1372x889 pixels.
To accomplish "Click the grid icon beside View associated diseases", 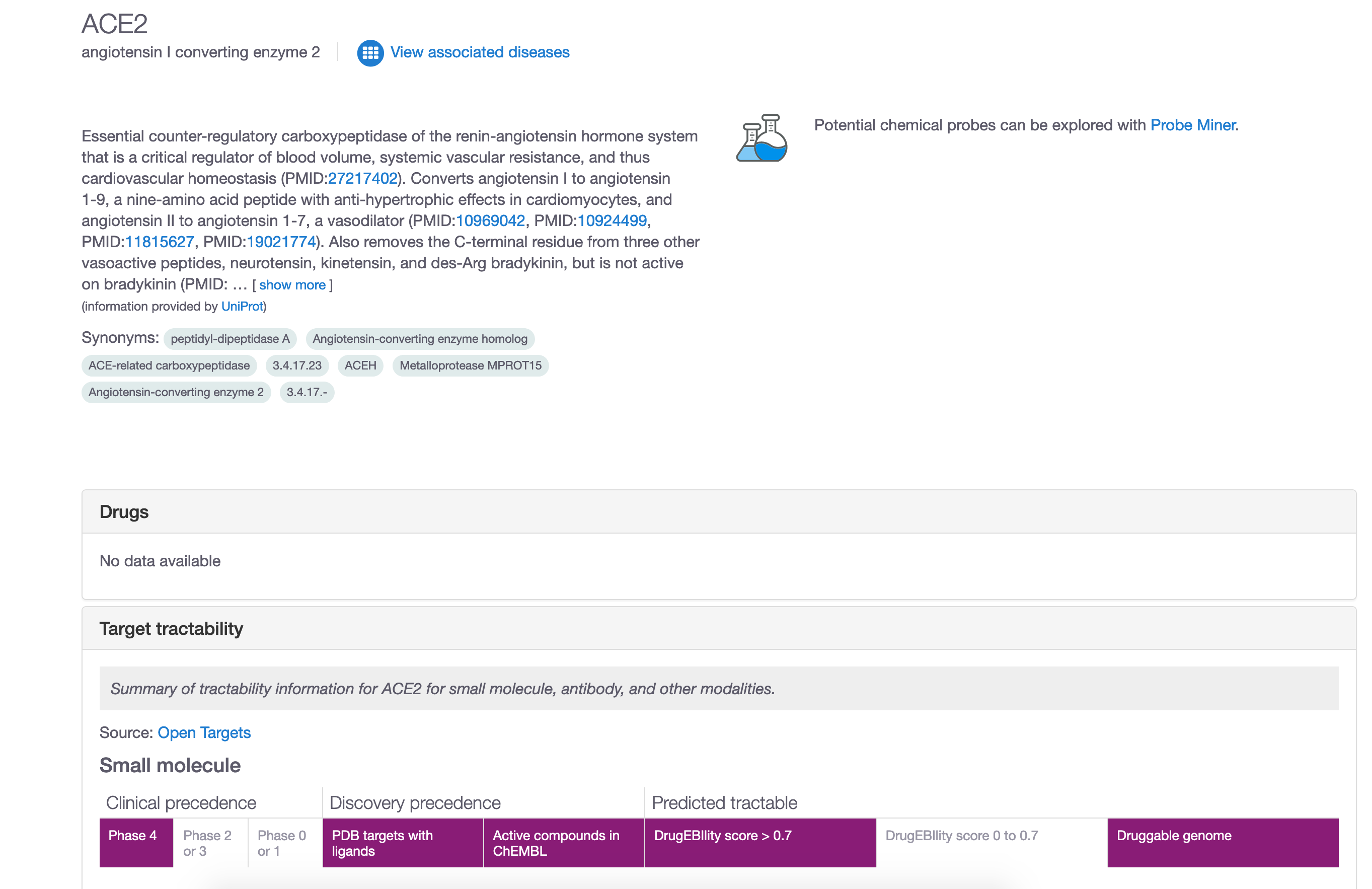I will pos(370,52).
